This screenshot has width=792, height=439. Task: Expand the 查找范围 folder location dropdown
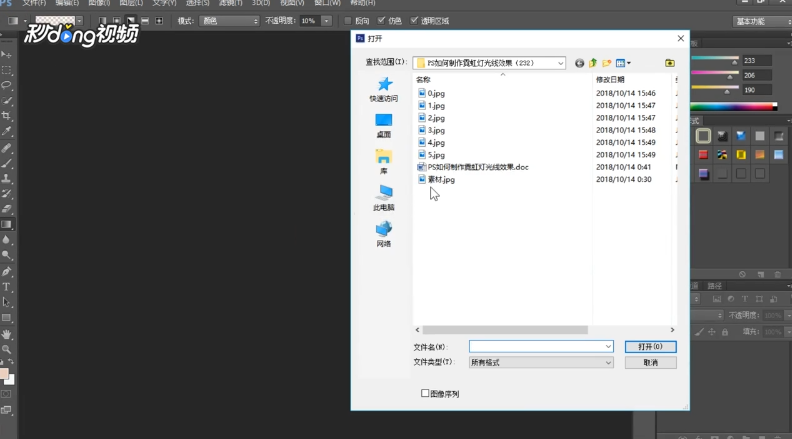point(560,63)
